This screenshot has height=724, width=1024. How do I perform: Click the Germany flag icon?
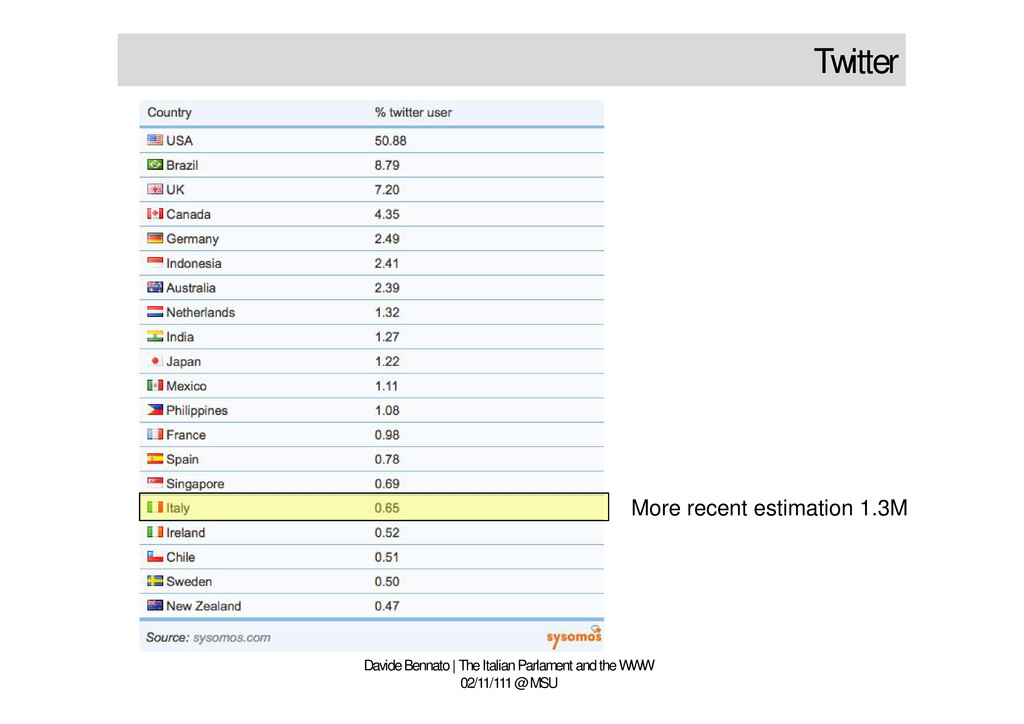(x=155, y=238)
